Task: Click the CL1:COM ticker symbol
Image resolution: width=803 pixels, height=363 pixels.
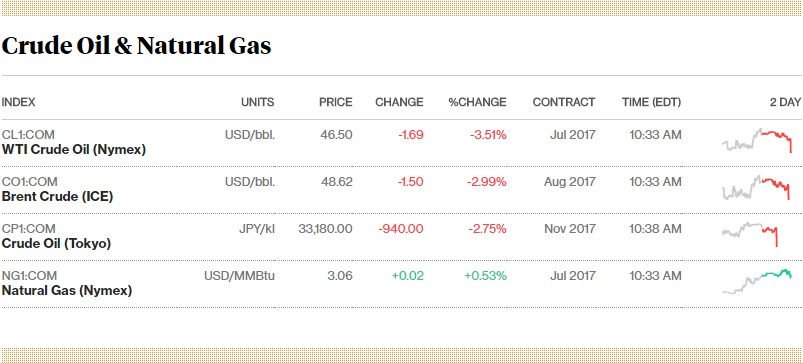Action: (x=28, y=135)
